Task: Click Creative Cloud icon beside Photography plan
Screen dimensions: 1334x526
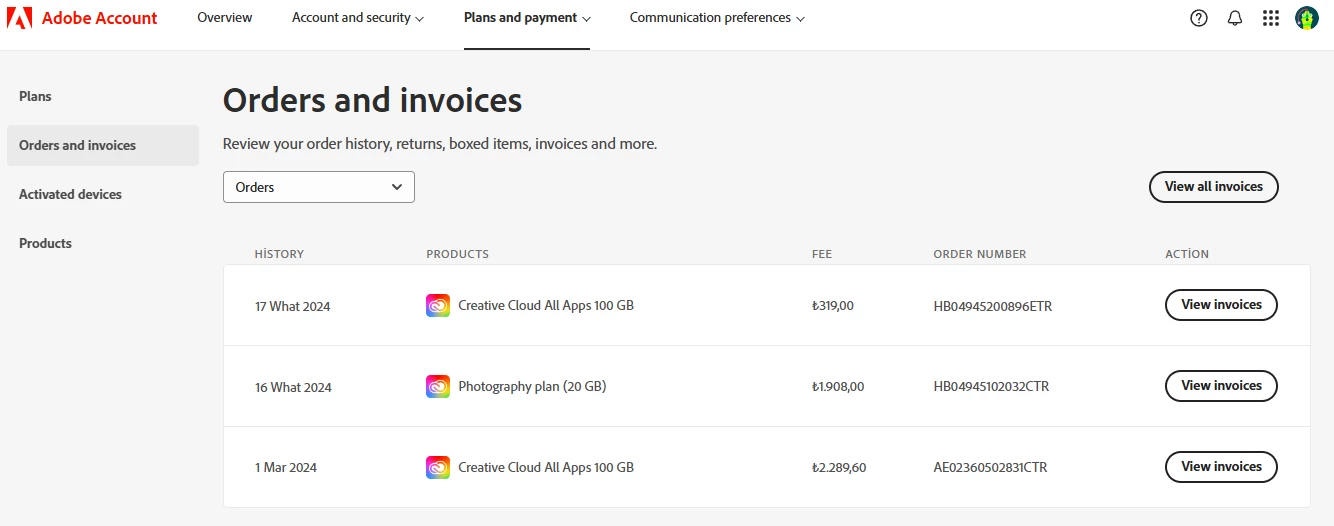Action: [438, 387]
